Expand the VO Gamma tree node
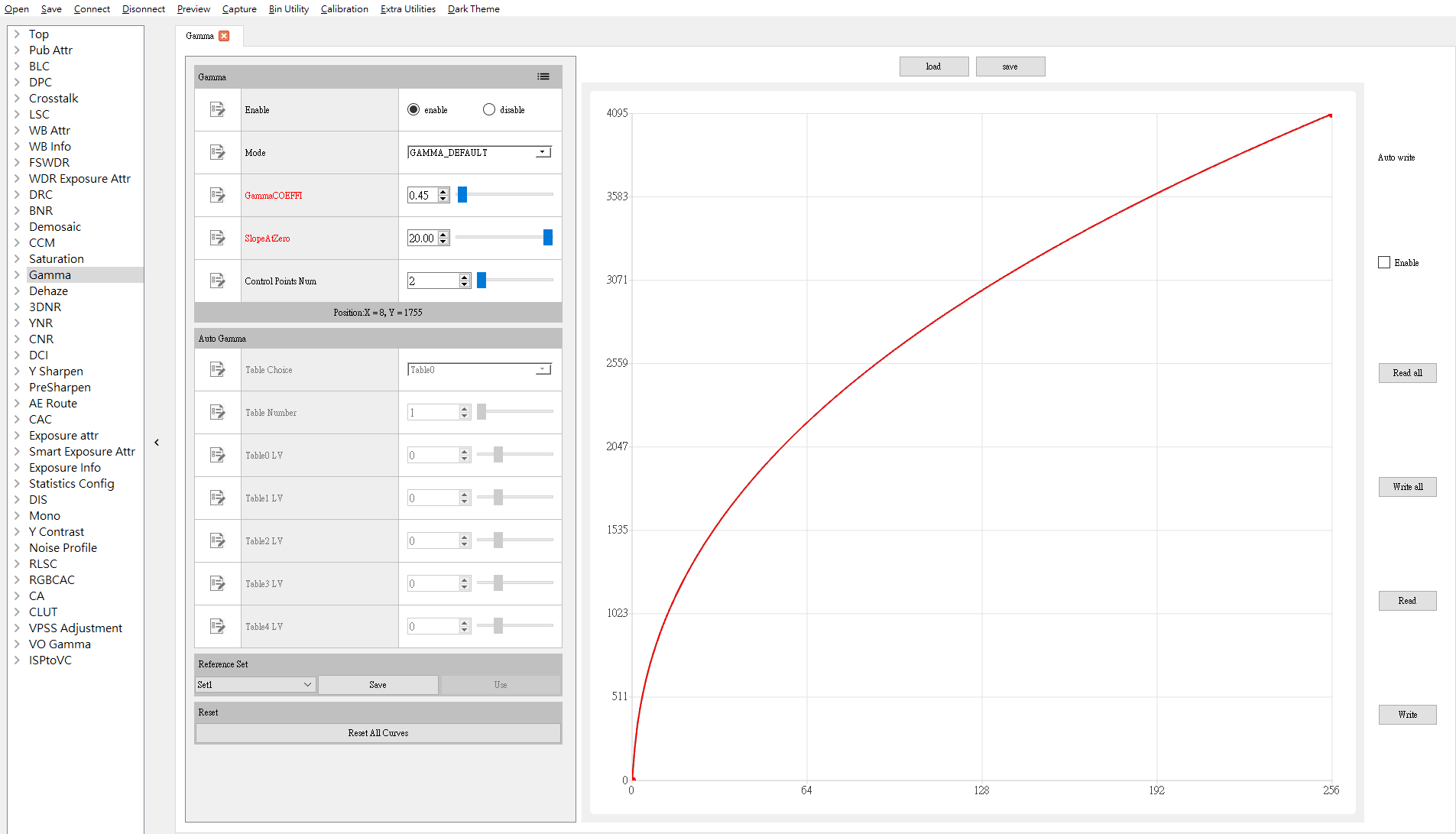 click(17, 644)
